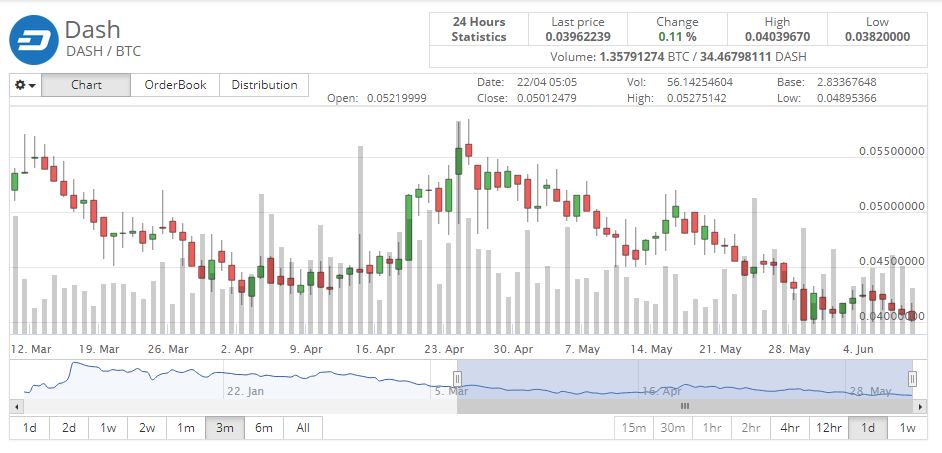Click the Dash coin logo icon
The height and width of the screenshot is (453, 942).
click(x=34, y=40)
